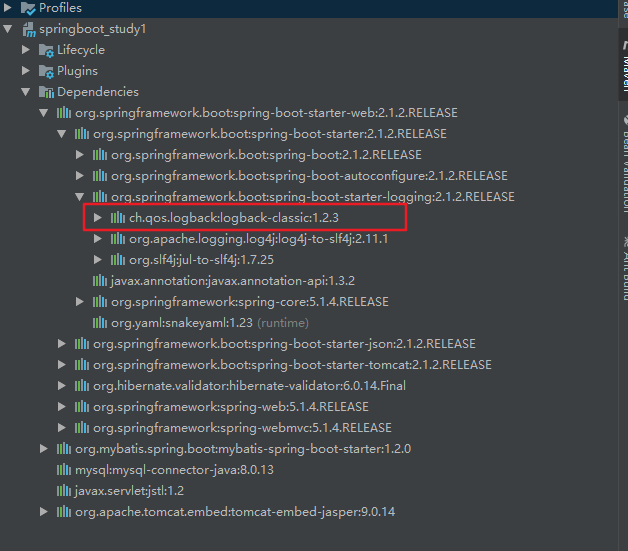
Task: Expand the Plugins node
Action: [26, 71]
